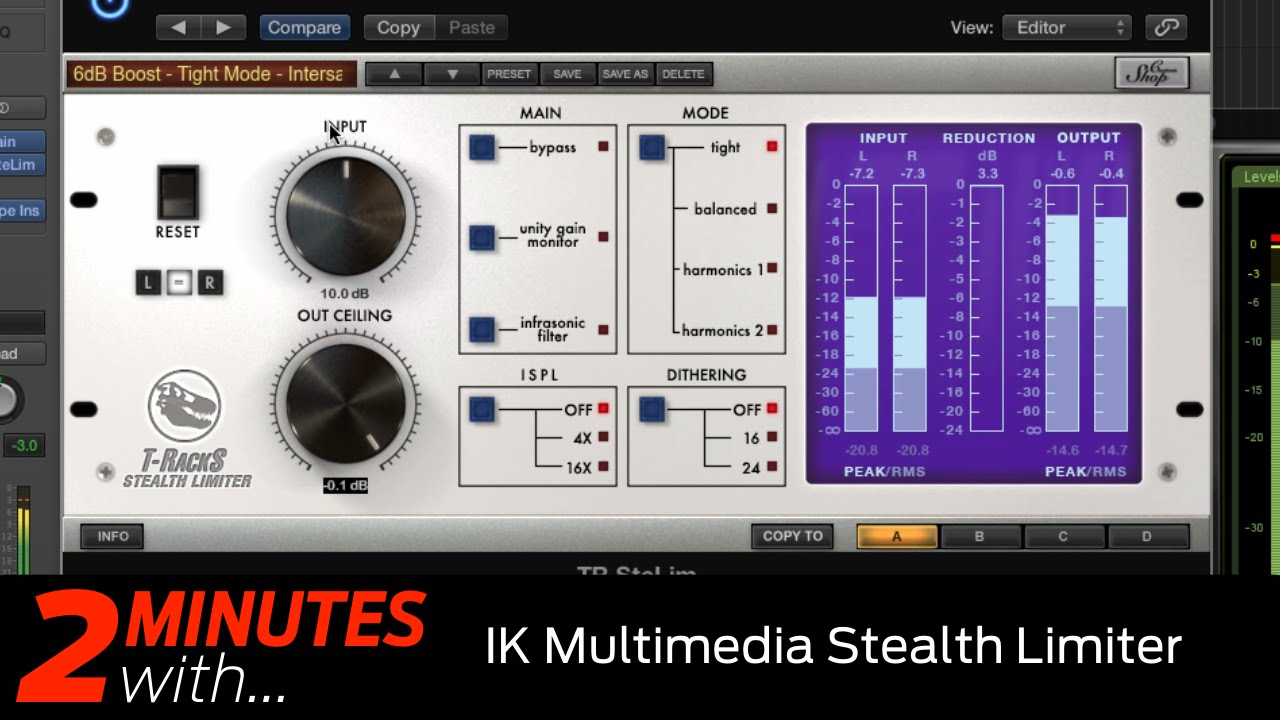Select balanced mode indicator
Viewport: 1280px width, 720px height.
pos(772,209)
